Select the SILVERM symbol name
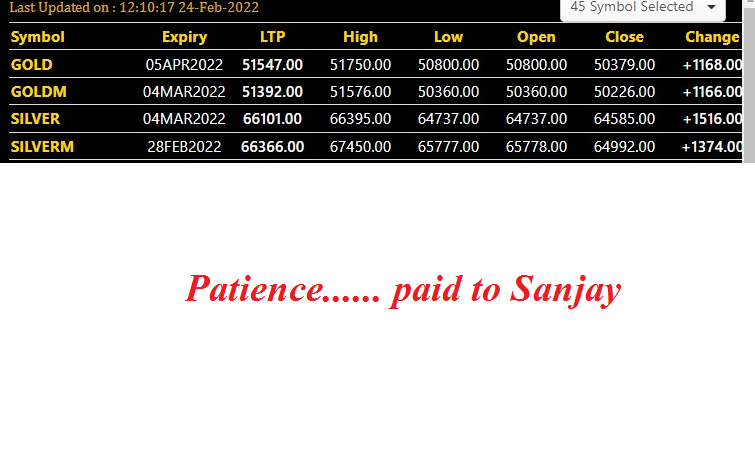This screenshot has height=460, width=755. coord(42,146)
